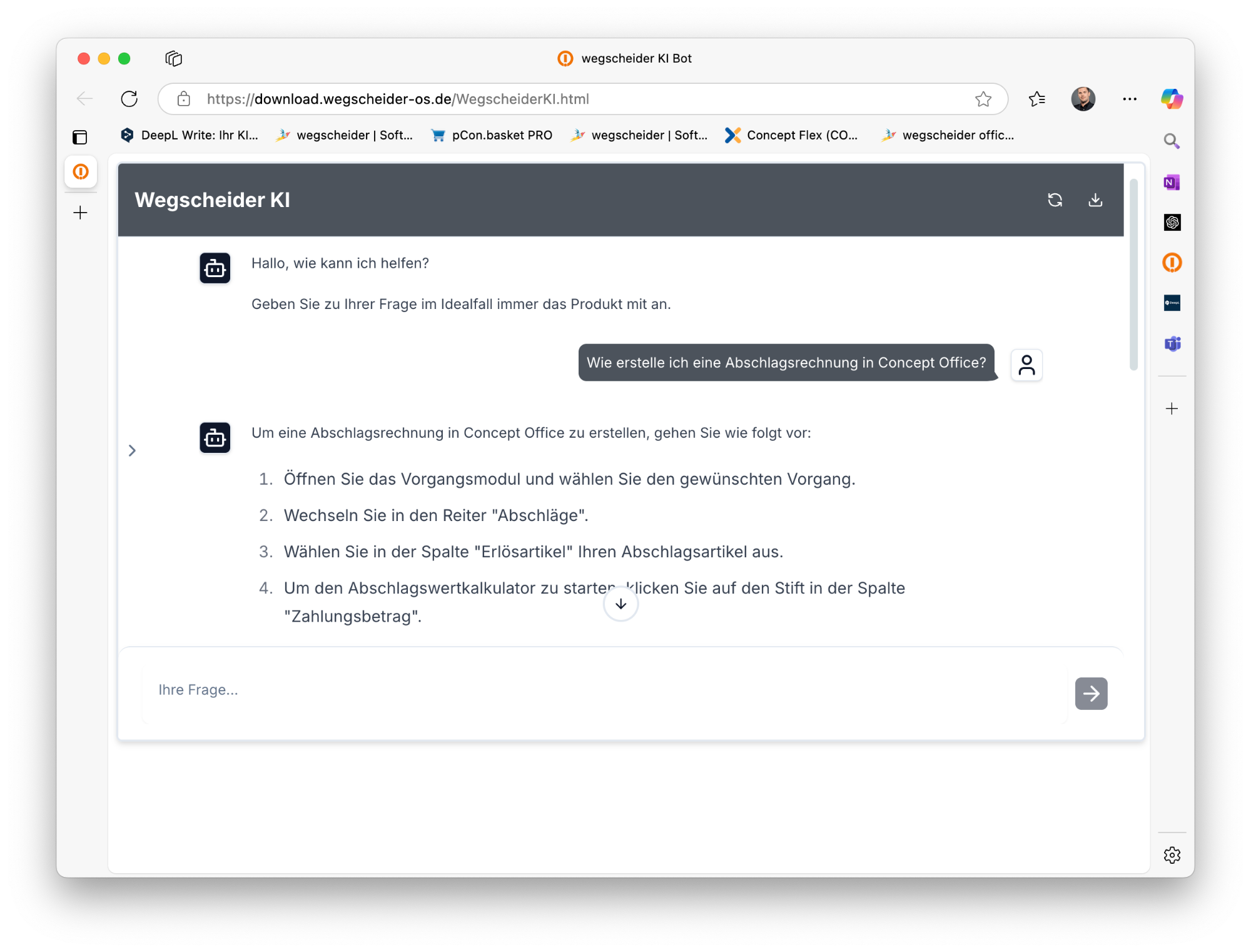Open the tab actions menu icon
Viewport: 1251px width, 952px height.
pos(173,58)
